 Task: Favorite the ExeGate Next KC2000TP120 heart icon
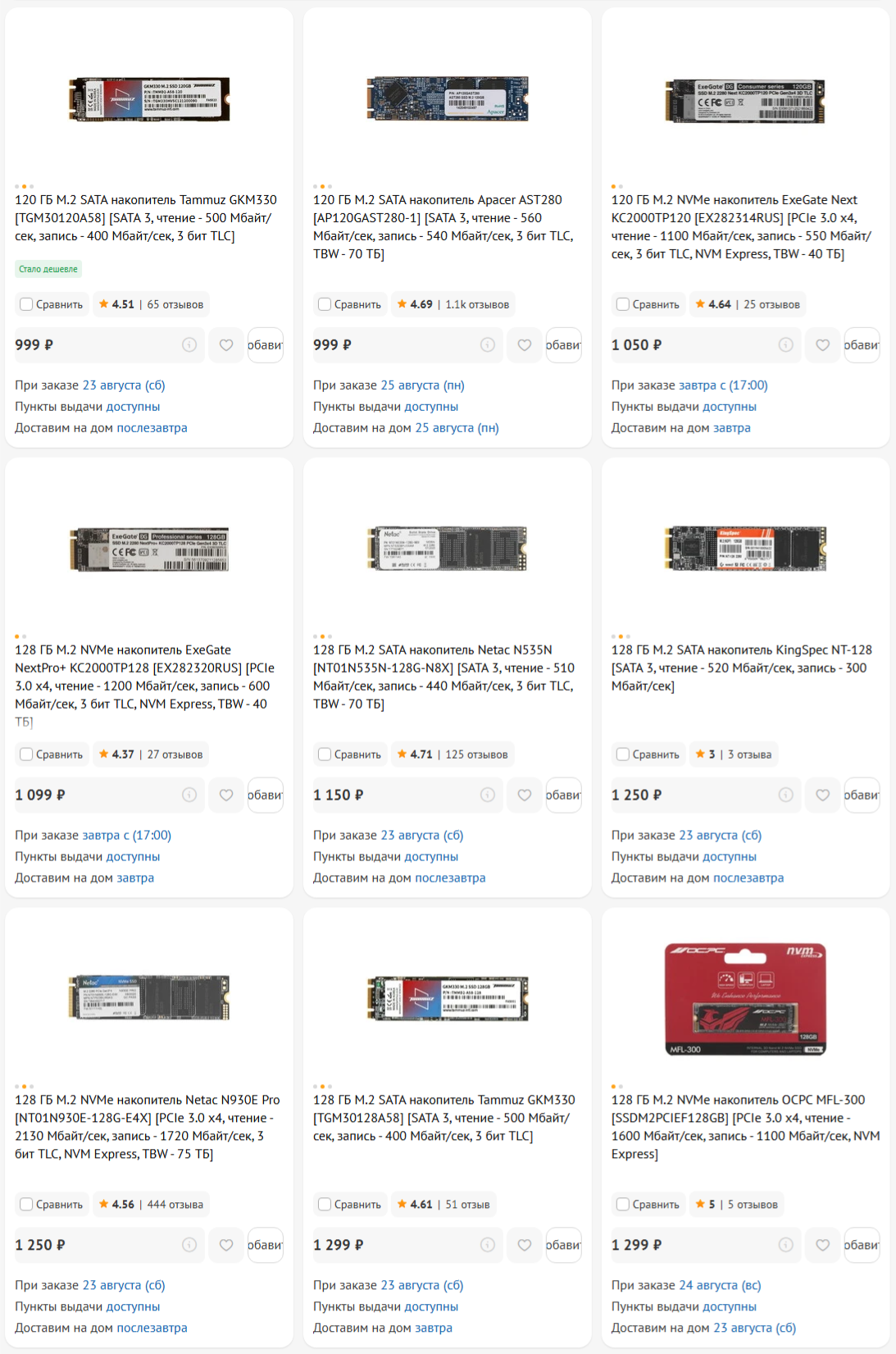click(x=823, y=345)
